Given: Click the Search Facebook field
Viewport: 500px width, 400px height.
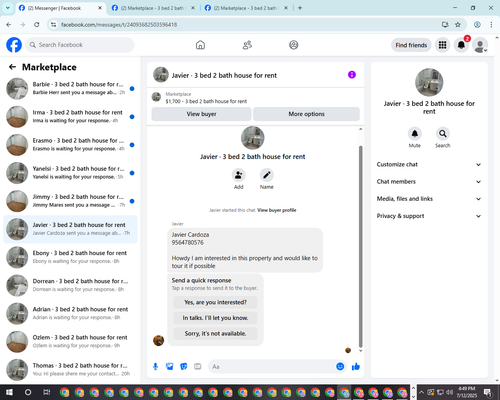Looking at the screenshot, I should 80,45.
